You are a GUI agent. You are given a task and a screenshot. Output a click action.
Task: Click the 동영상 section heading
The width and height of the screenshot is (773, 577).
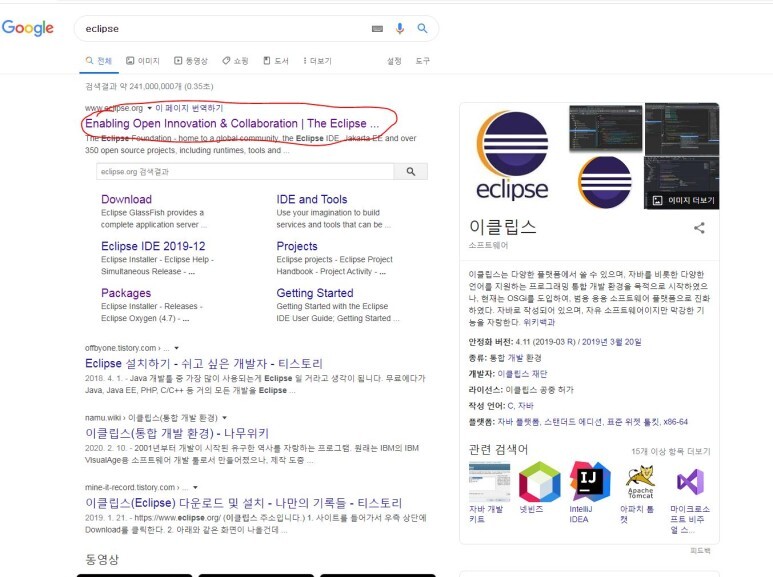click(102, 559)
